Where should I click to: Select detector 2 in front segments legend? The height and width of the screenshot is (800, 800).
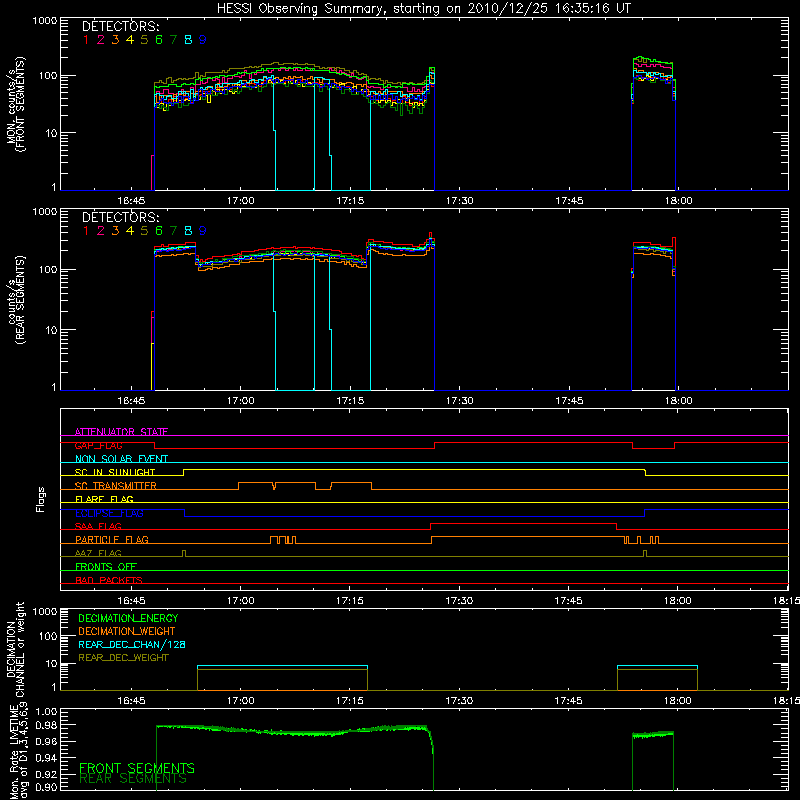click(101, 40)
